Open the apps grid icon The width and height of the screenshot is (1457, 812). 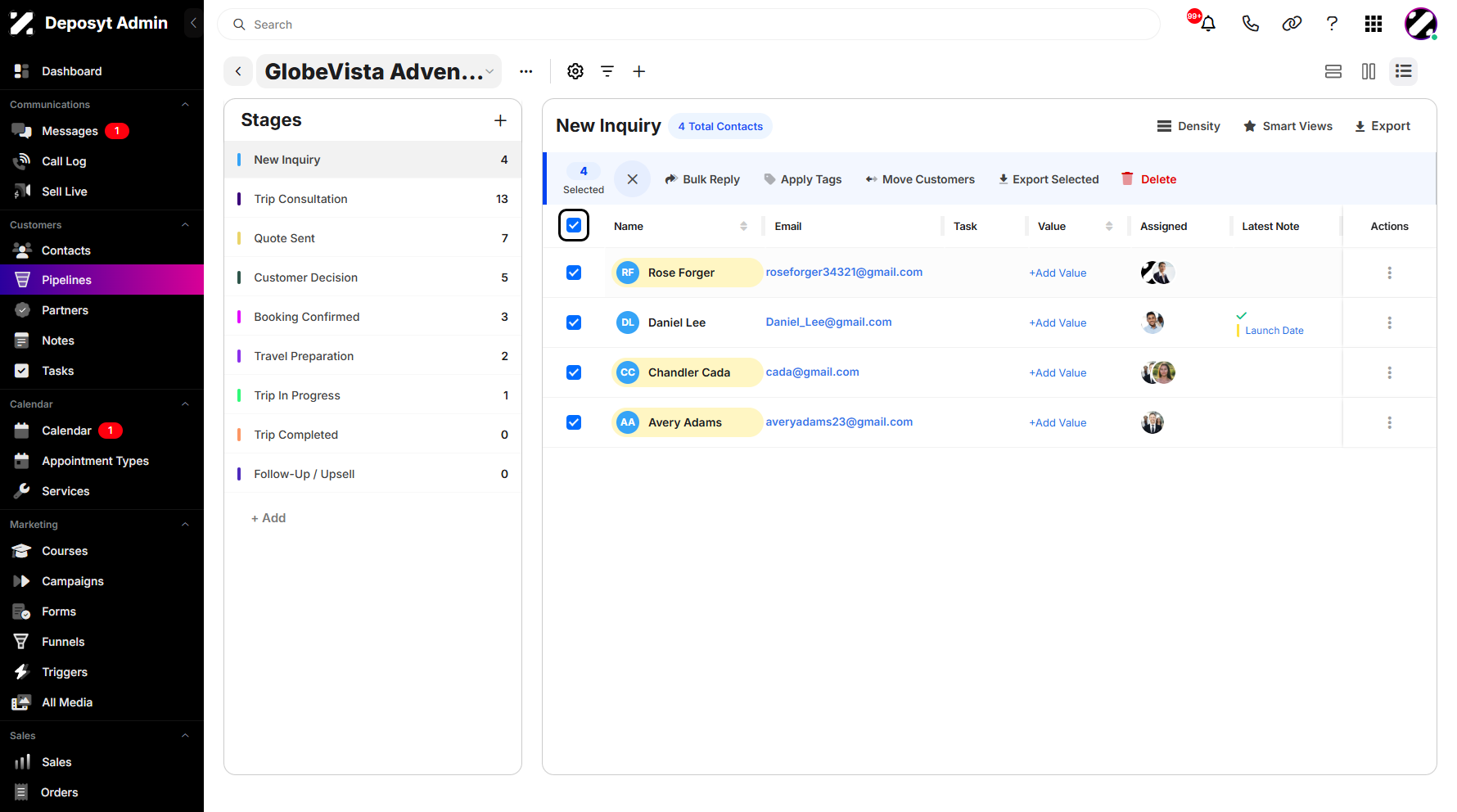tap(1374, 24)
